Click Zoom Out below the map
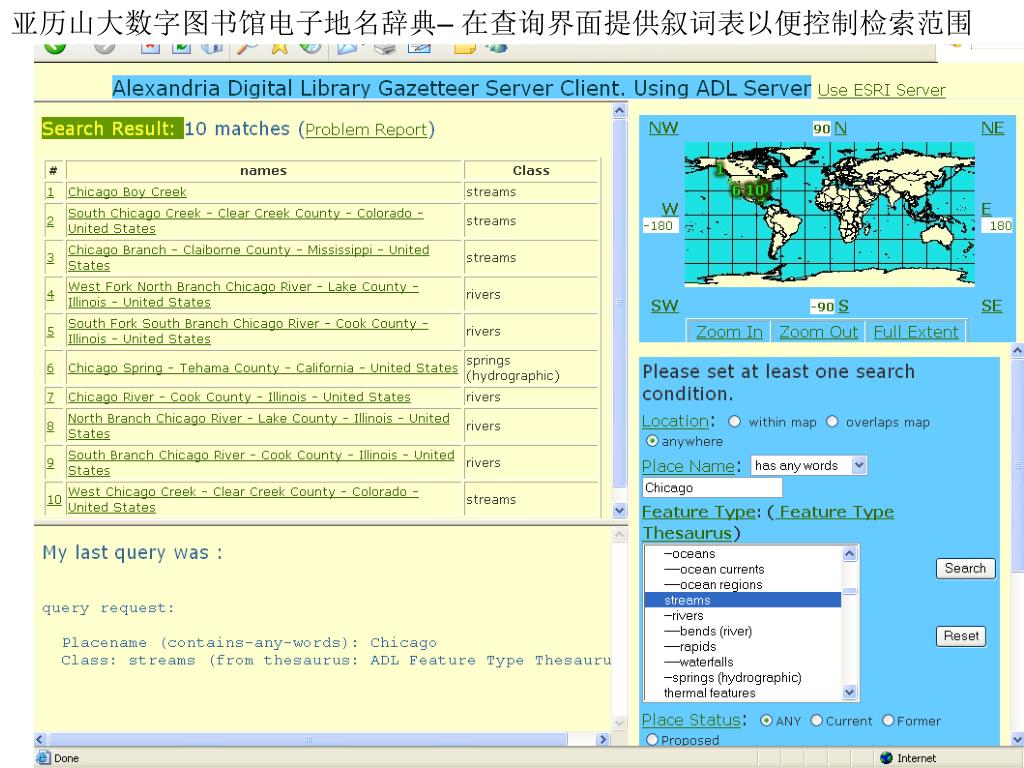The height and width of the screenshot is (768, 1024). click(x=818, y=332)
